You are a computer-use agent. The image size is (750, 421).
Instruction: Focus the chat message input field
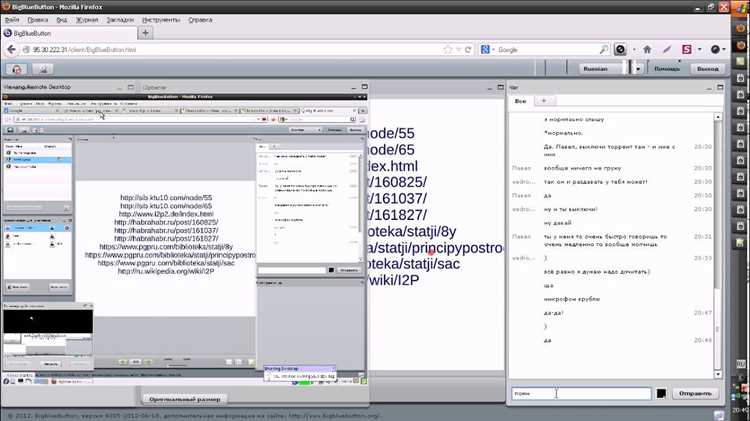(581, 393)
